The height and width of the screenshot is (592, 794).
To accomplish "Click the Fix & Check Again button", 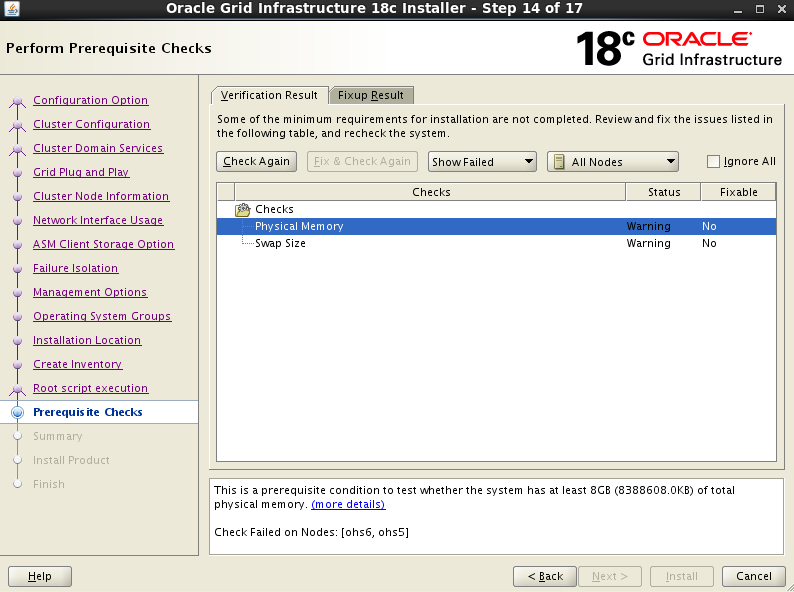I will 362,162.
